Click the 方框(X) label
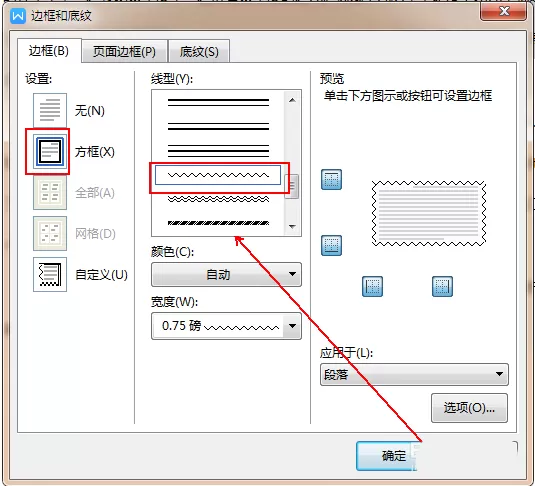This screenshot has width=535, height=486. 95,152
